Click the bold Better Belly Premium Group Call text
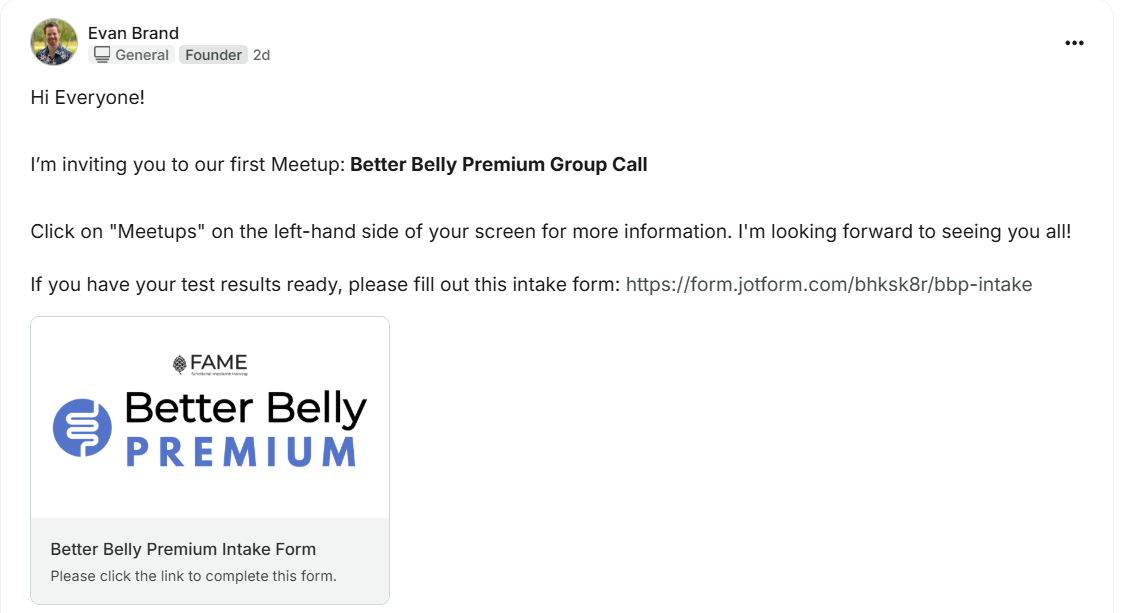The image size is (1126, 613). (498, 165)
